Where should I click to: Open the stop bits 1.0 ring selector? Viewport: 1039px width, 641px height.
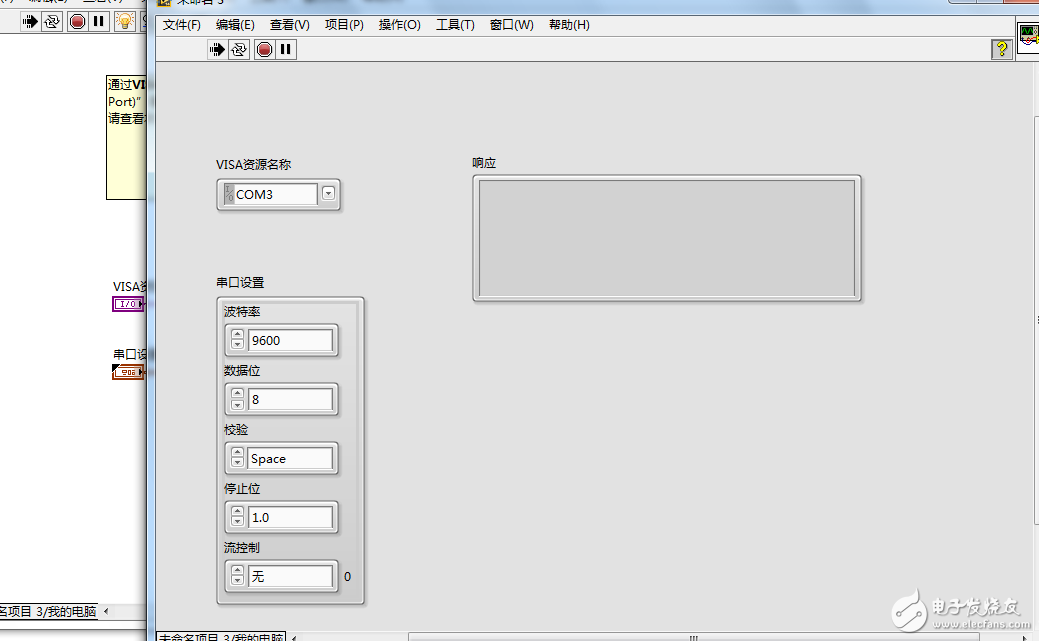click(x=290, y=518)
